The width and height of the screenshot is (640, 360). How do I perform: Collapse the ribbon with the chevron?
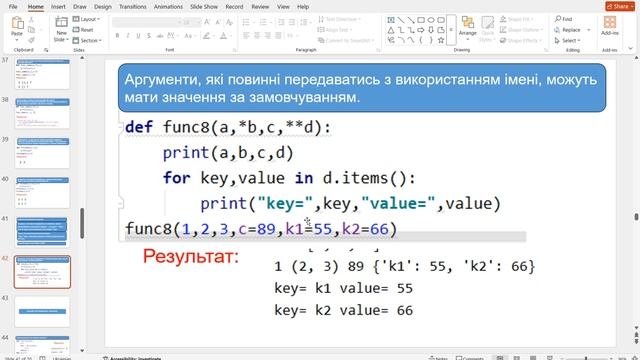631,49
